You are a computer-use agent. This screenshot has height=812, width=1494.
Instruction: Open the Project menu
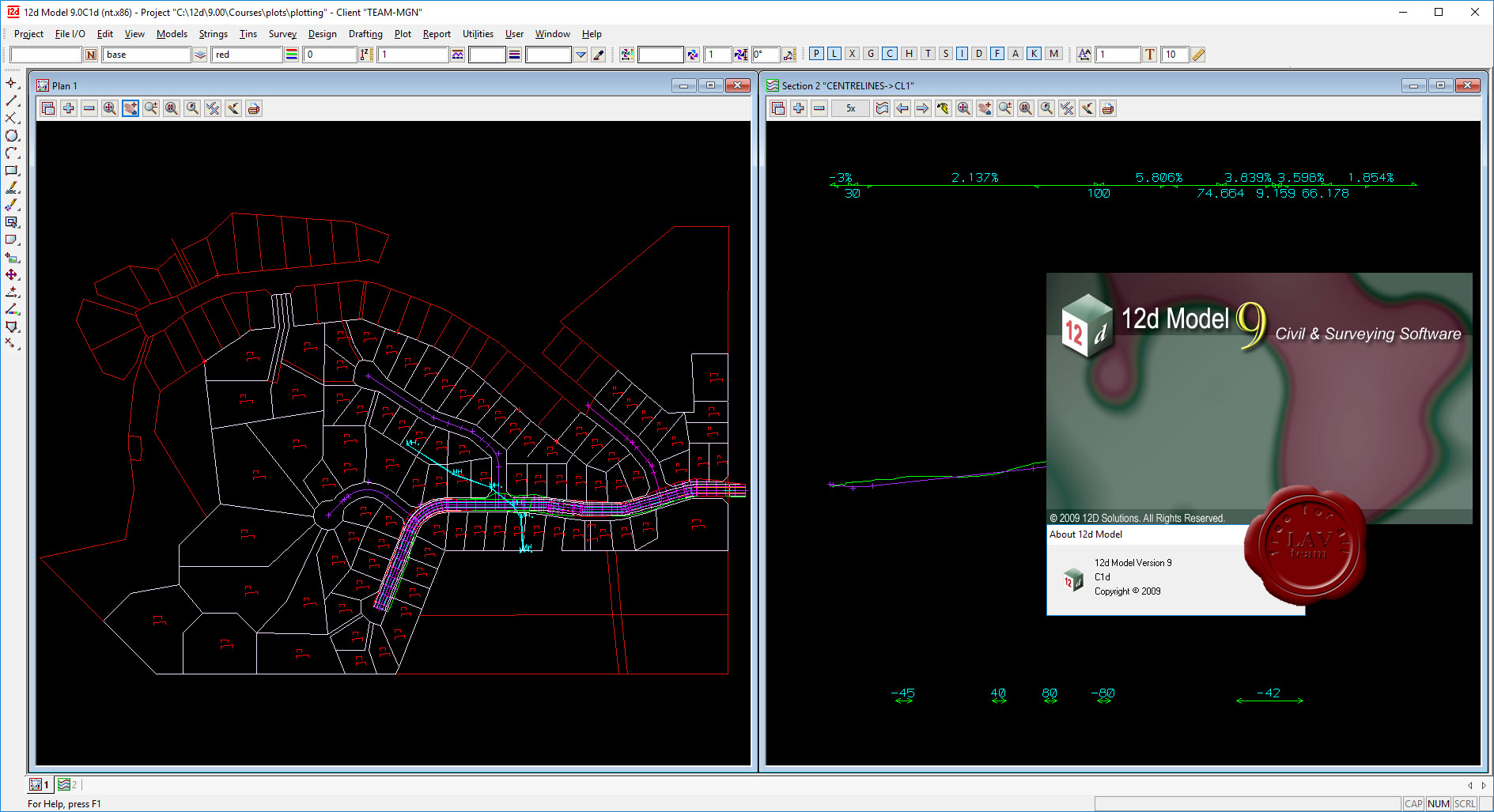(28, 34)
